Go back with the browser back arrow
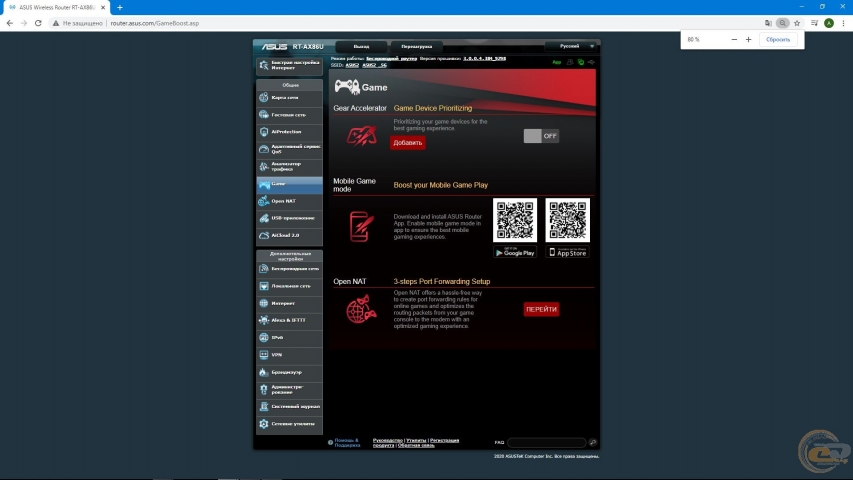Image resolution: width=853 pixels, height=480 pixels. point(10,23)
